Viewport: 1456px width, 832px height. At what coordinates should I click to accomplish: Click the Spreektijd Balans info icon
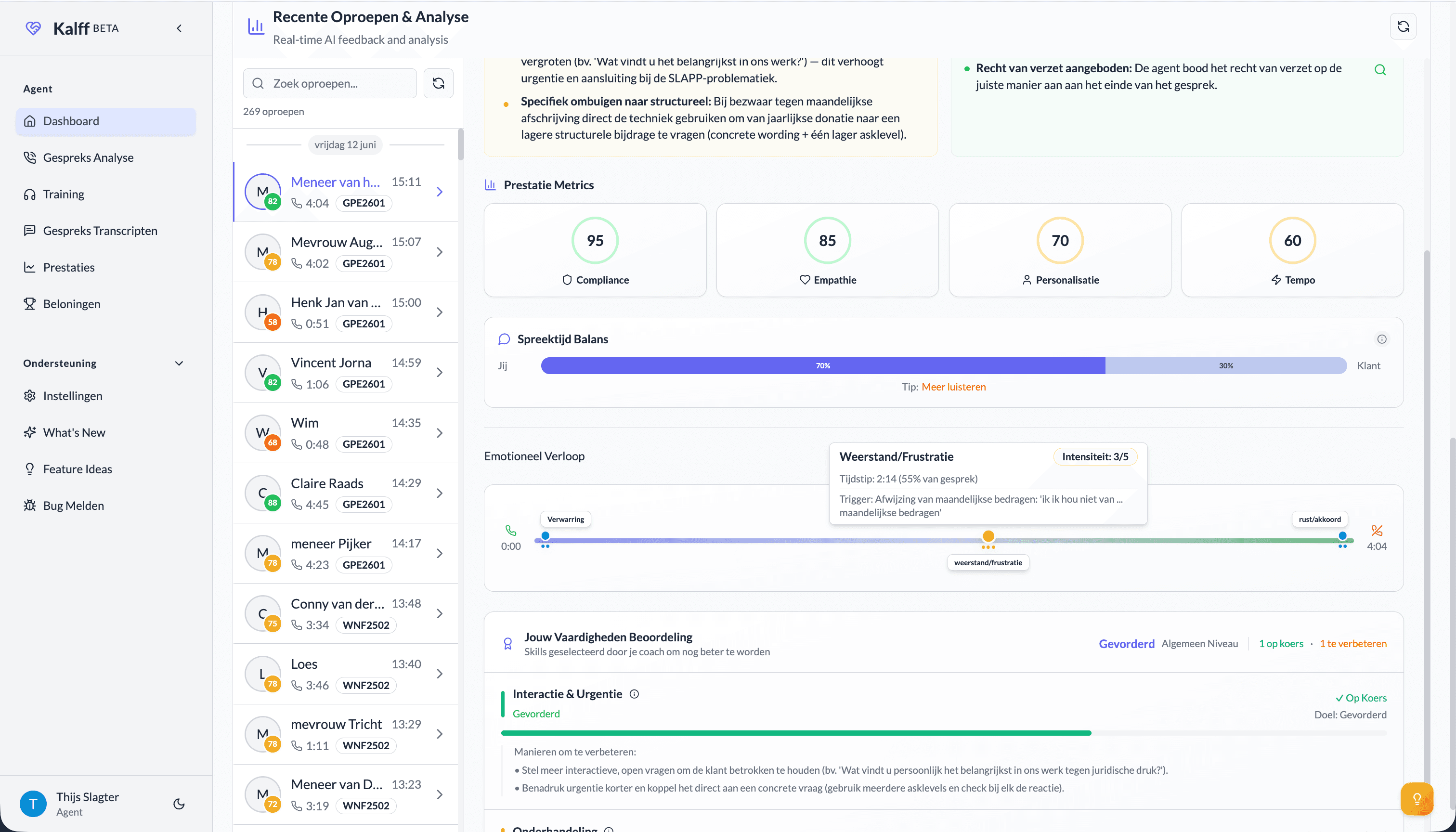[x=1382, y=339]
